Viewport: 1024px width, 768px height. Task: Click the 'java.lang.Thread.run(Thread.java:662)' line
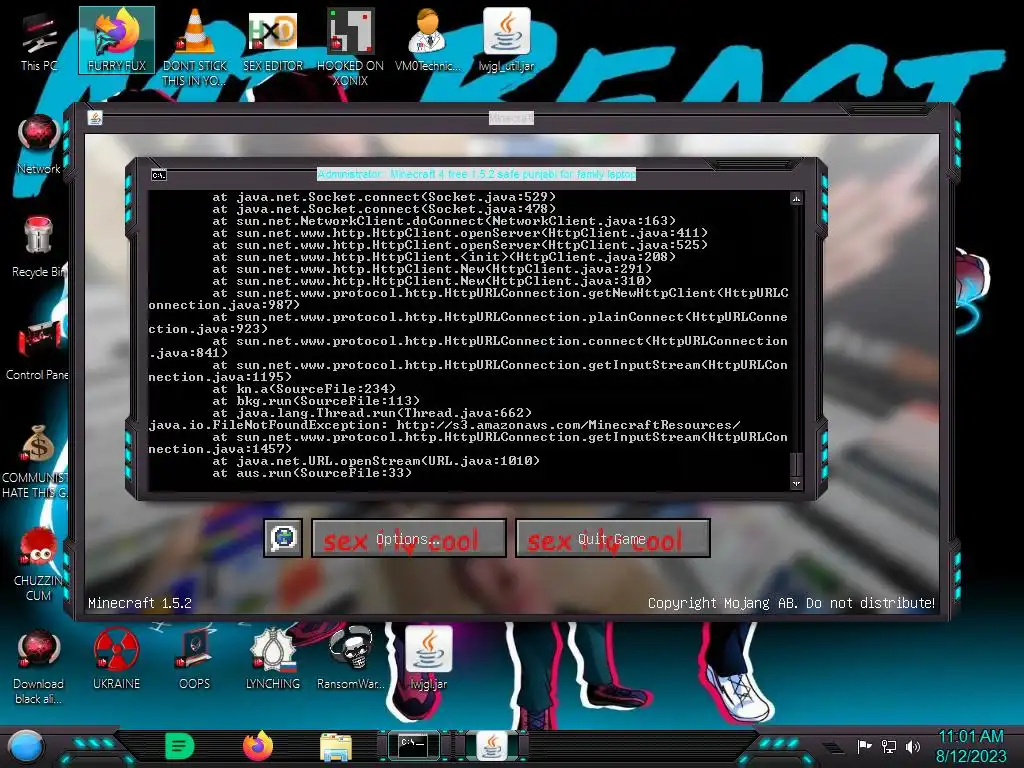(372, 413)
